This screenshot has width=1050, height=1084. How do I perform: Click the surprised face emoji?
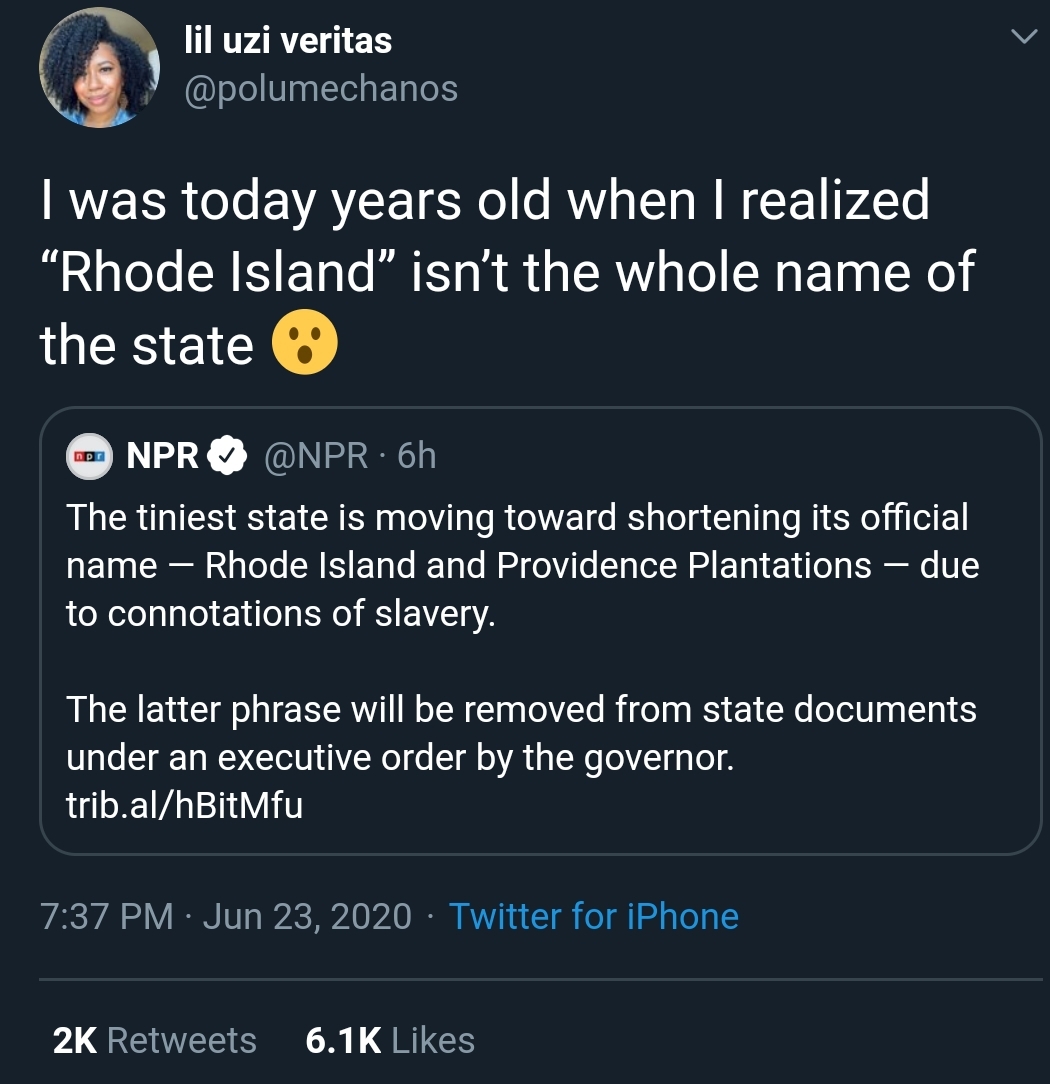coord(305,342)
